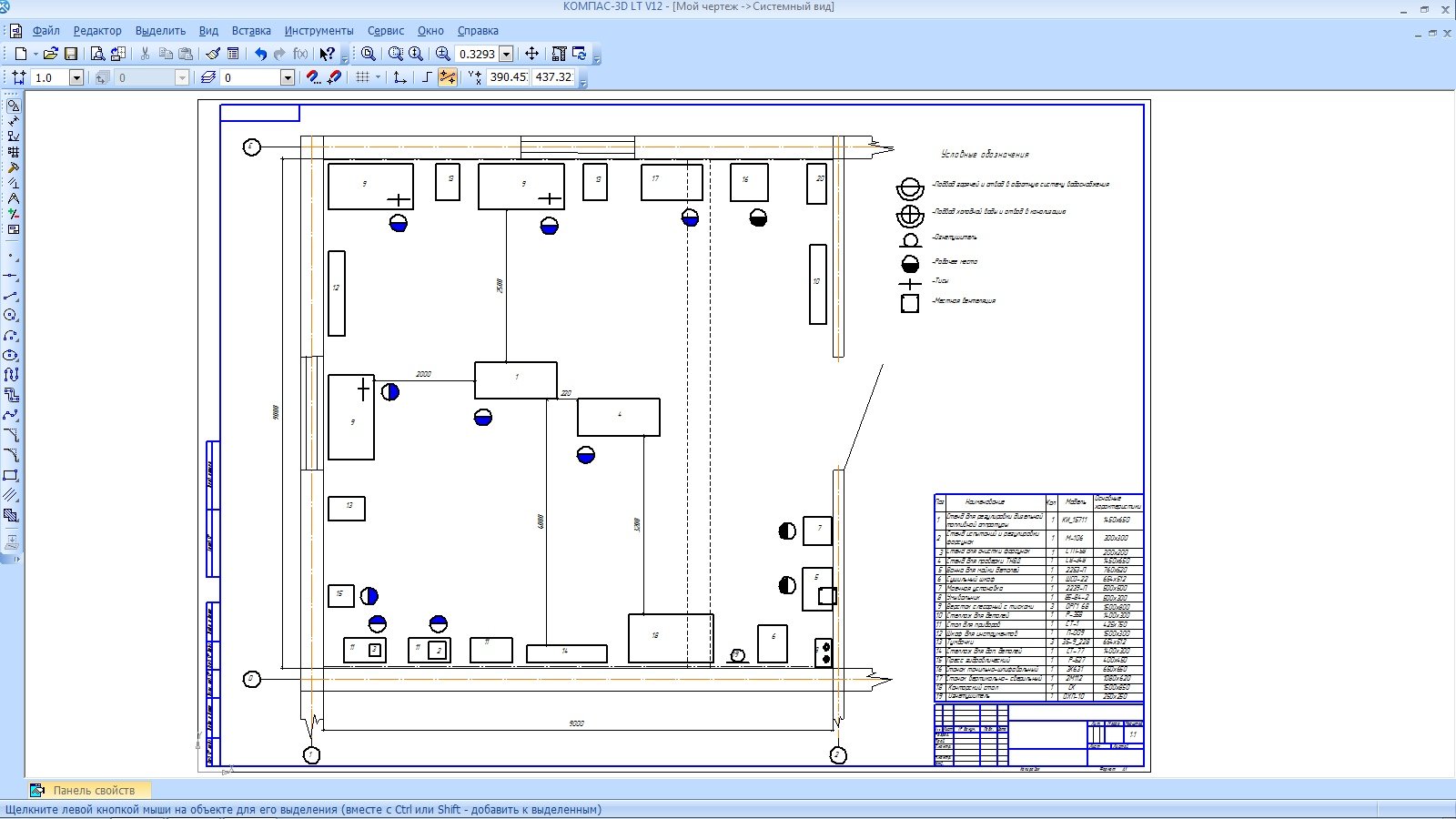
Task: Open the Вставка menu
Action: tap(251, 31)
